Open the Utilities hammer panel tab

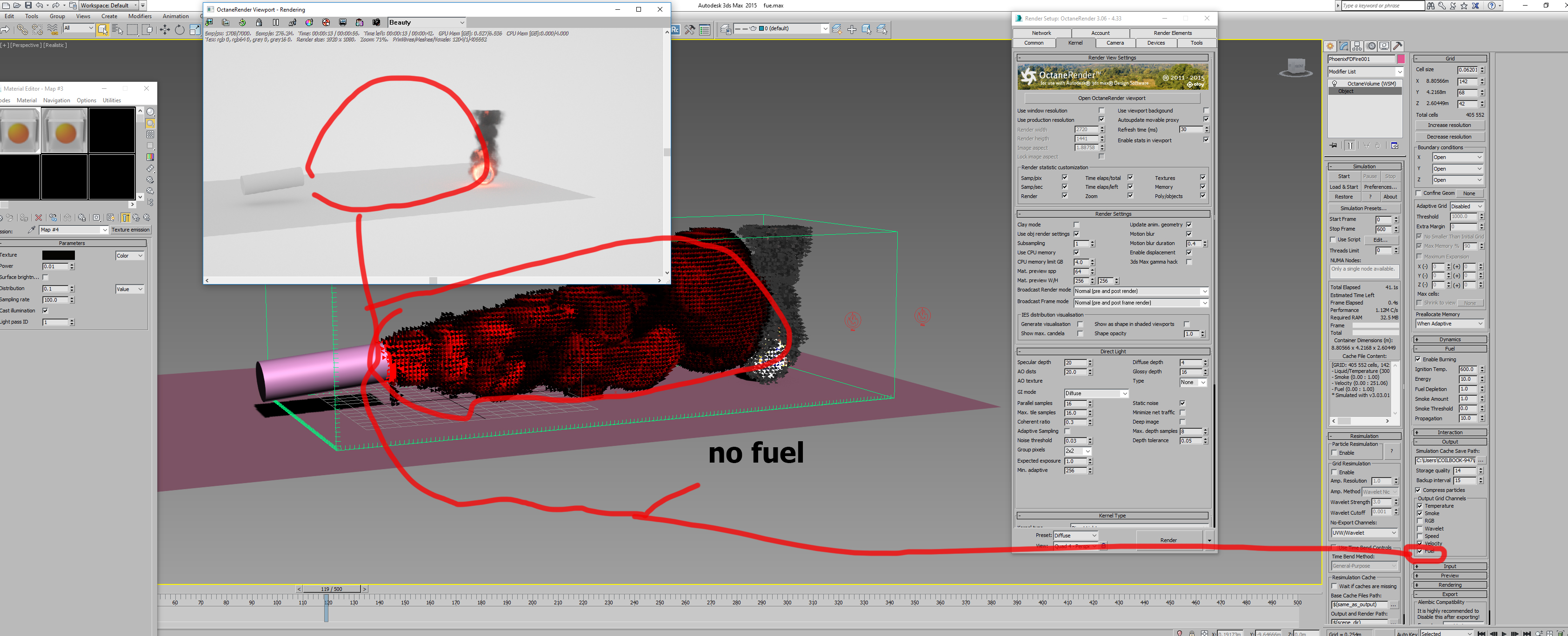pos(1398,46)
